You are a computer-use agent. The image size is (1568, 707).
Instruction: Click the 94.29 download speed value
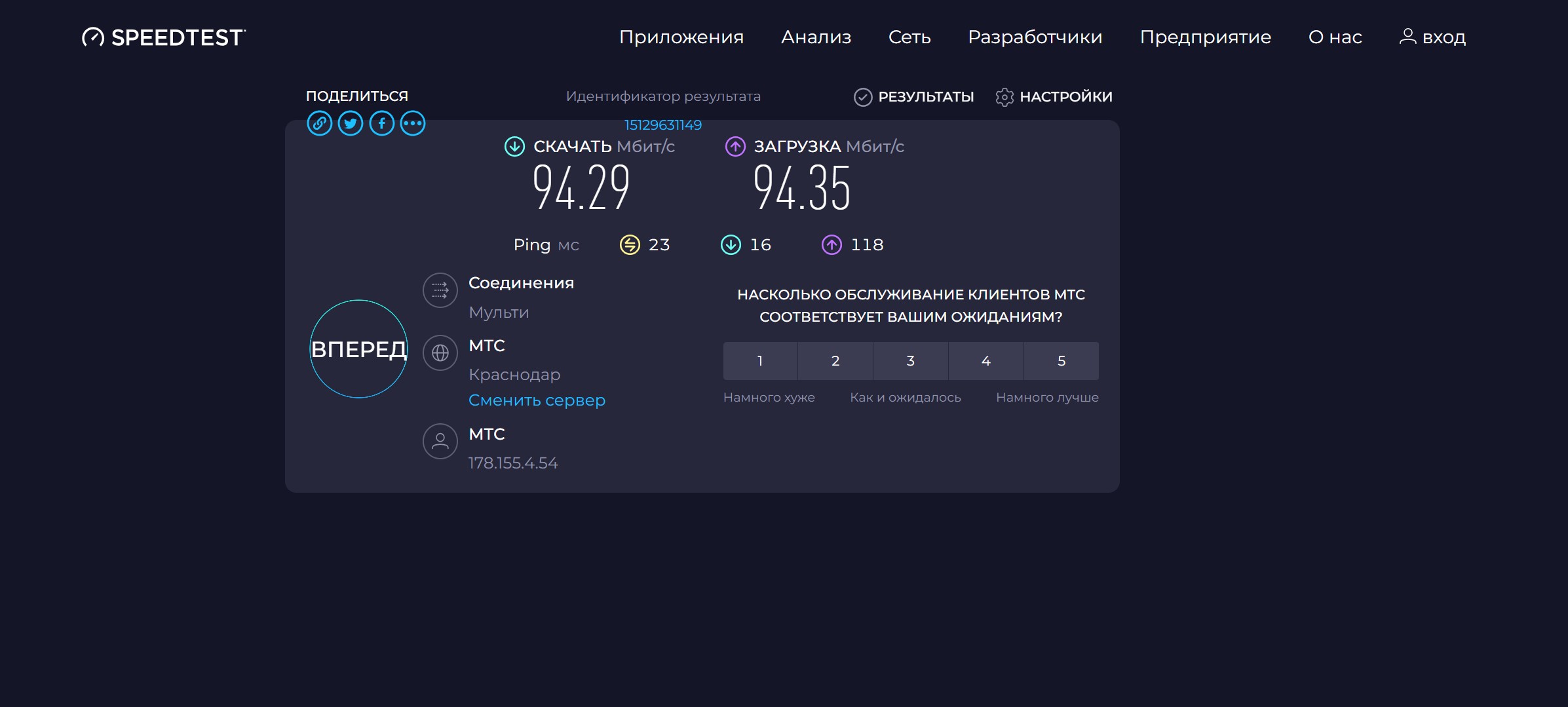[581, 188]
